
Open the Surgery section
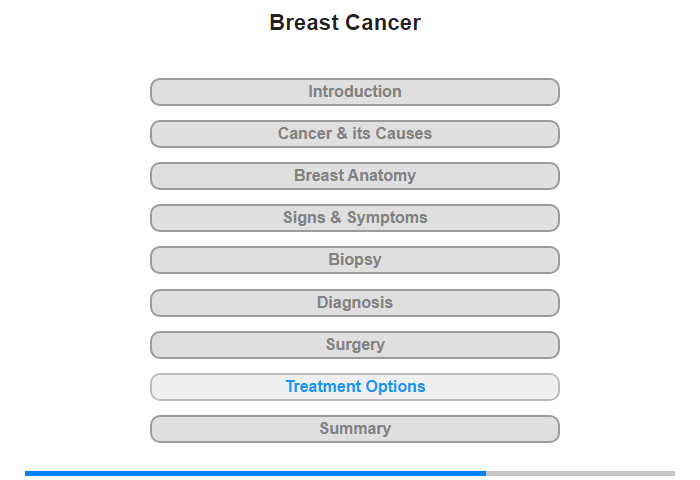click(354, 345)
